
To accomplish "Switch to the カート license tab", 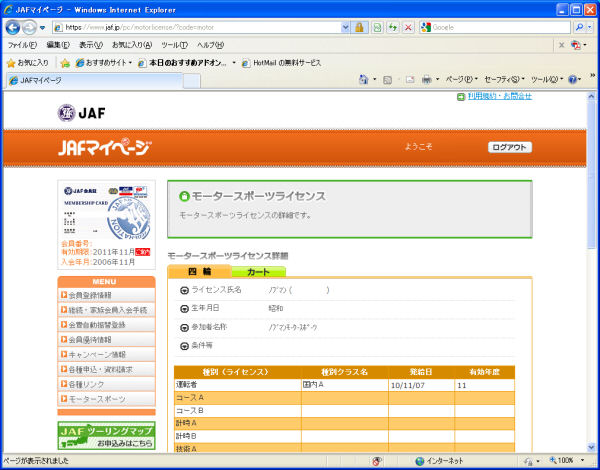I will click(258, 271).
